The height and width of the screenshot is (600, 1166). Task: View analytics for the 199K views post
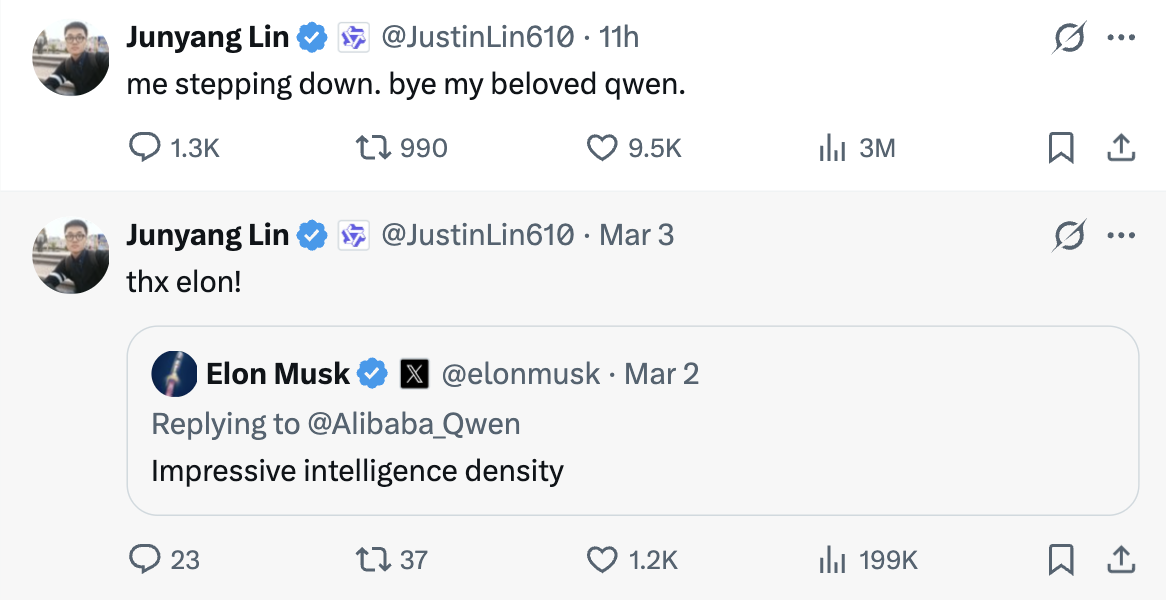pos(833,559)
